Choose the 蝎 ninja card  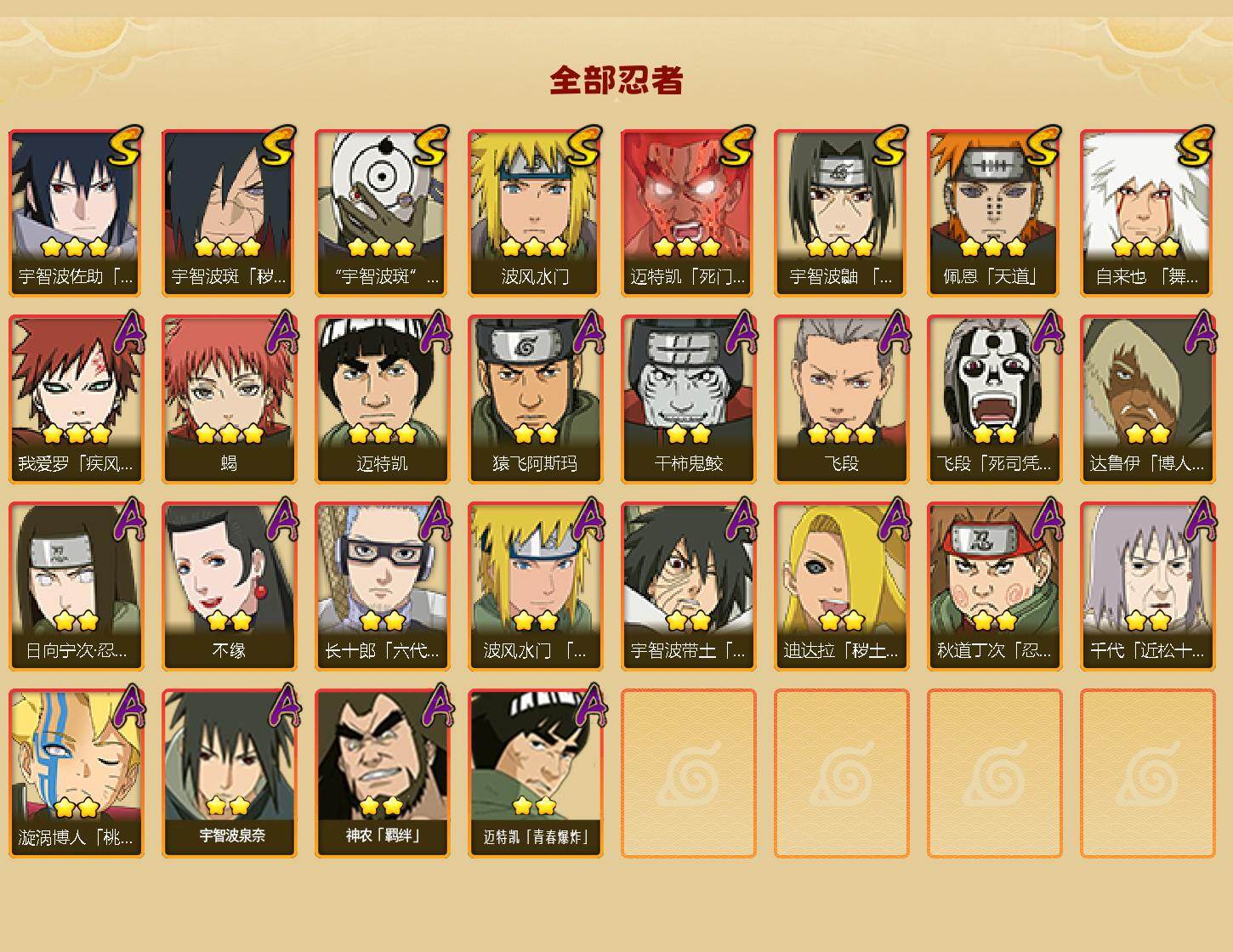tap(229, 399)
